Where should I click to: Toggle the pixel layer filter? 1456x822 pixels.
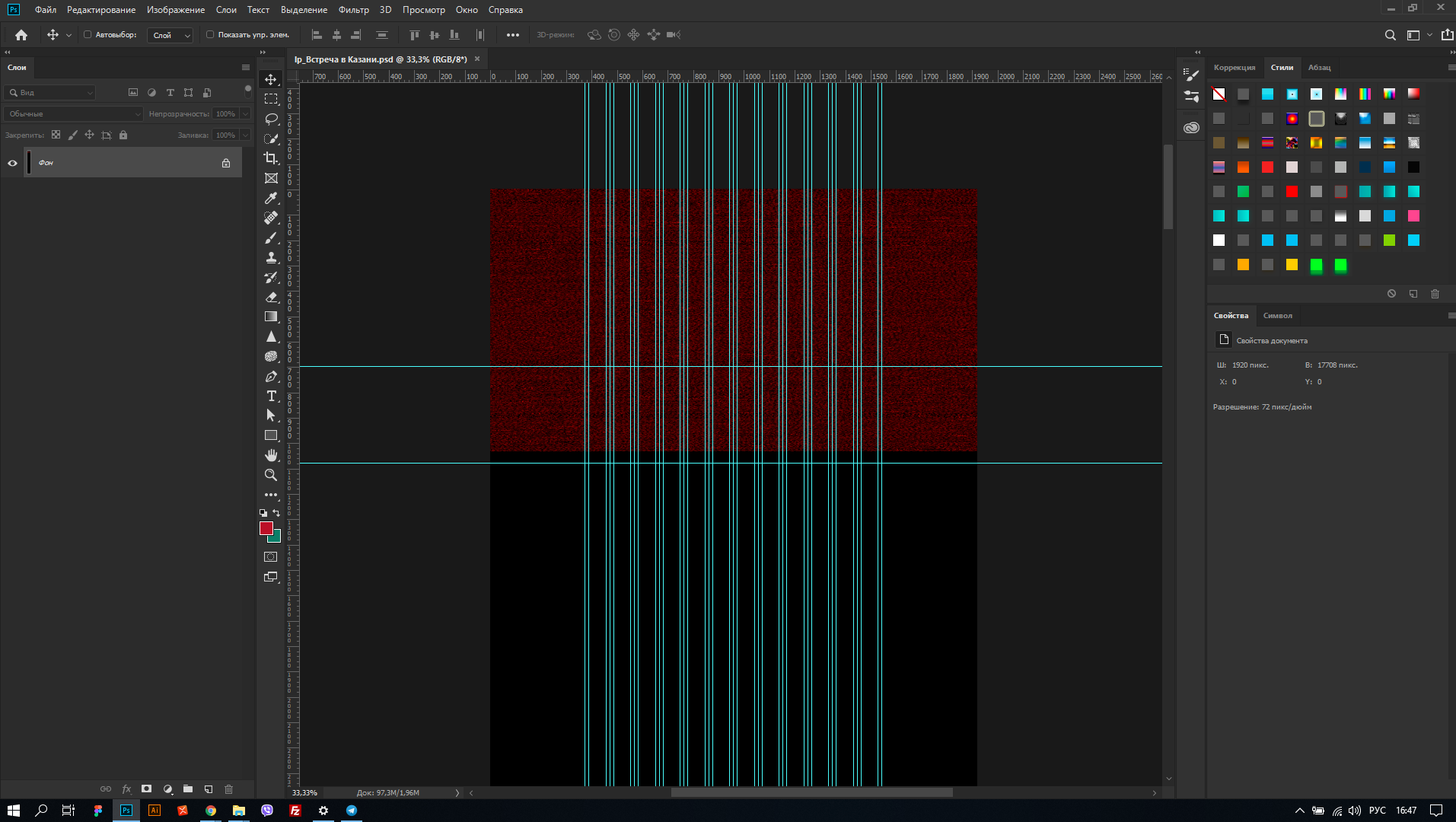(133, 92)
